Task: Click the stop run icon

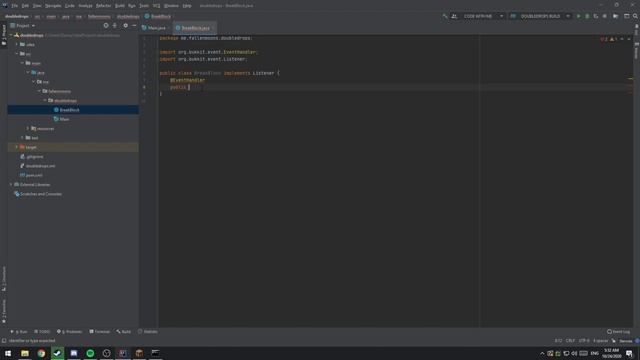Action: click(604, 16)
